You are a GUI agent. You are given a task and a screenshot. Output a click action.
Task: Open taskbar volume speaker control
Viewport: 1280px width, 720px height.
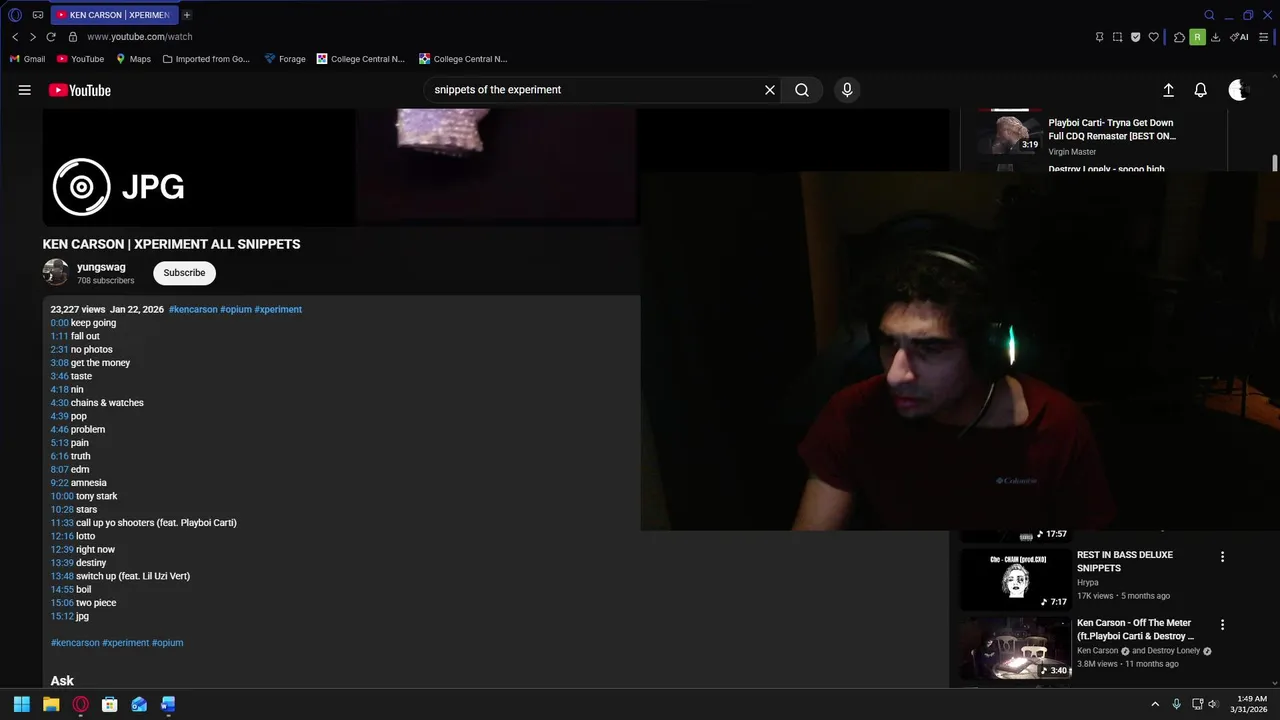click(x=1214, y=704)
